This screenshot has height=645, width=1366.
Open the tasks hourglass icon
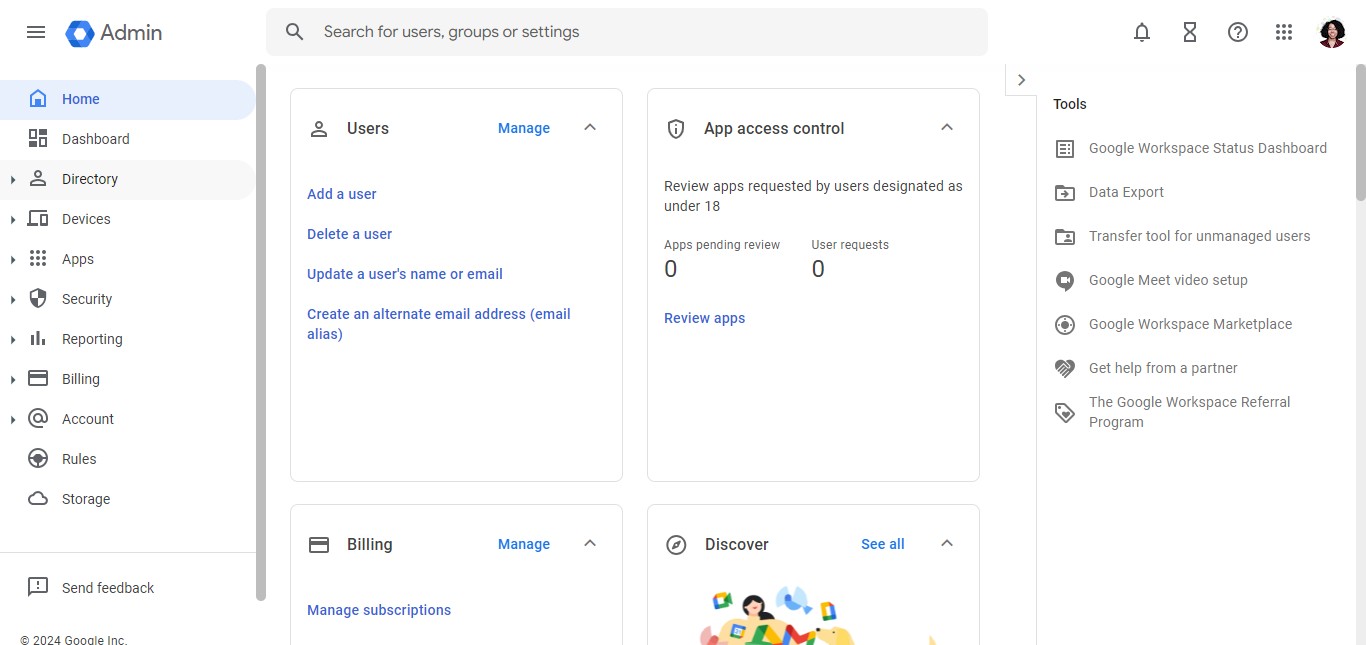coord(1190,32)
